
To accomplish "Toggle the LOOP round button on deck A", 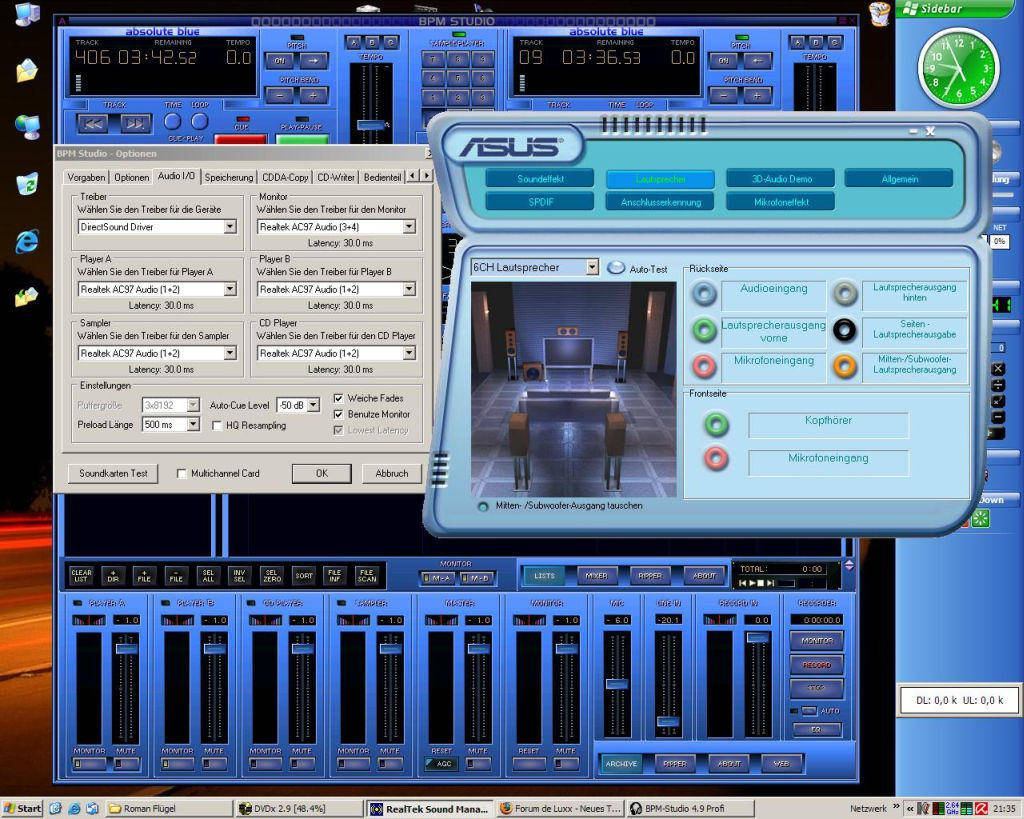I will pyautogui.click(x=199, y=121).
